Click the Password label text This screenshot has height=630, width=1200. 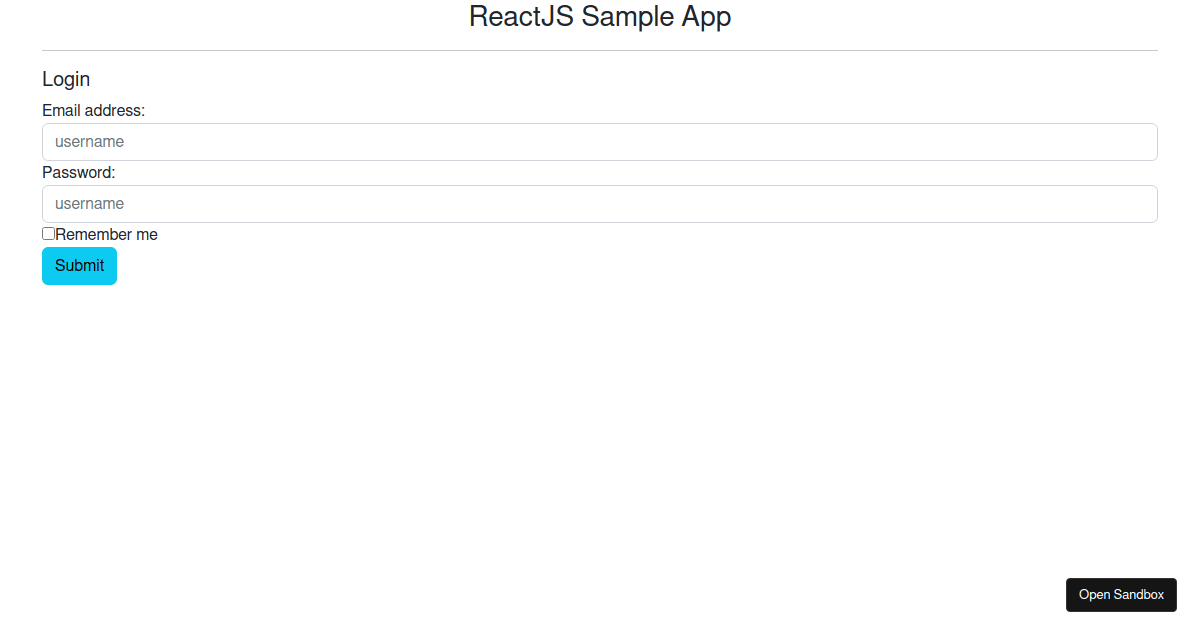coord(78,172)
